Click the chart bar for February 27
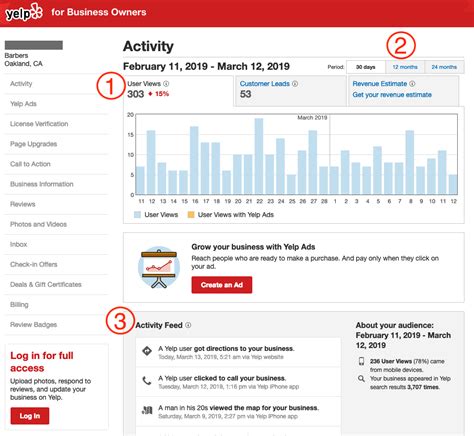The height and width of the screenshot is (436, 474). 313,162
